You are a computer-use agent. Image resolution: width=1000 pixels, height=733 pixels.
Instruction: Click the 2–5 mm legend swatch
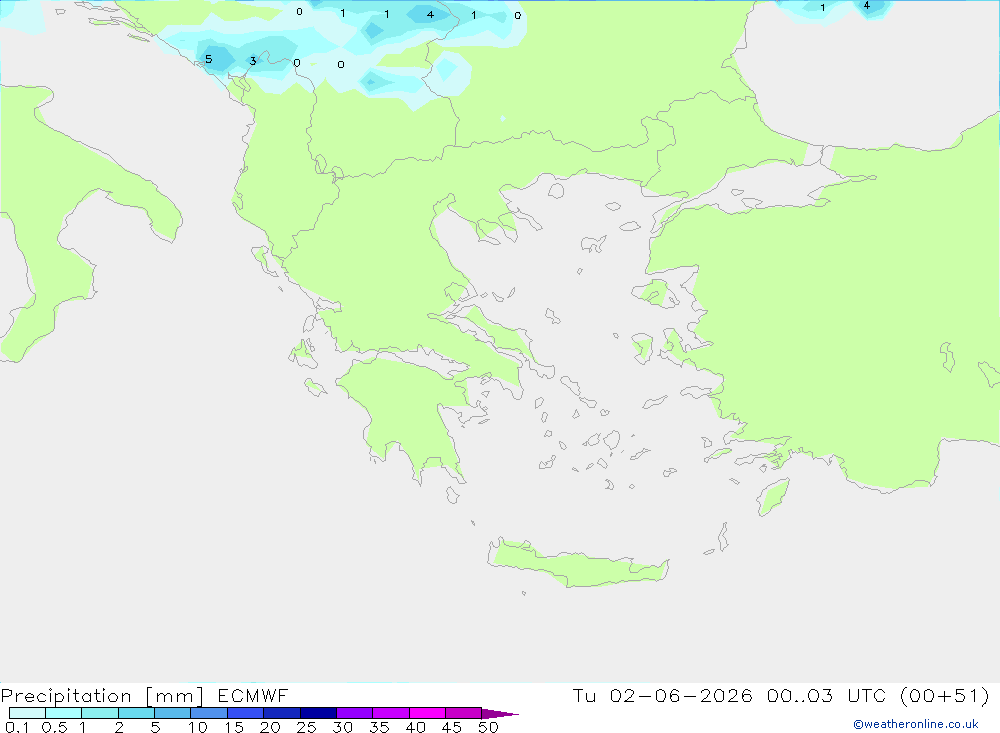pyautogui.click(x=136, y=713)
